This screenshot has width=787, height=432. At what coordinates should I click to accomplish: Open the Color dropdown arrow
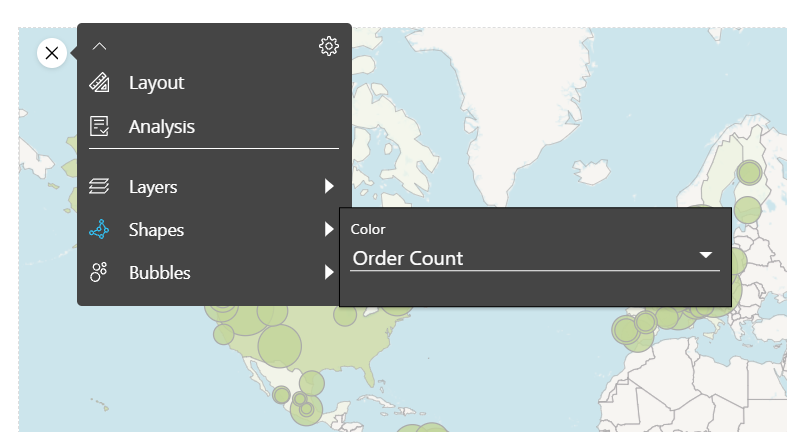pyautogui.click(x=706, y=255)
